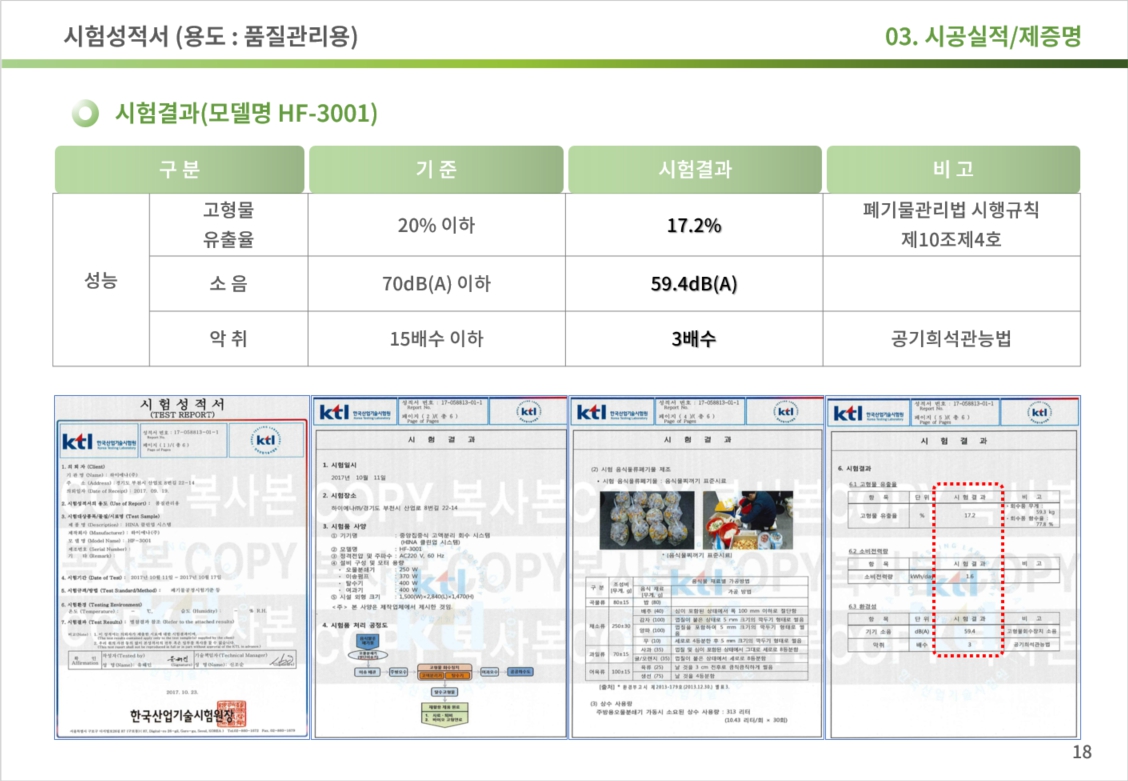Viewport: 1128px width, 781px height.
Task: Click the 3배수 odor result cell
Action: (x=694, y=339)
